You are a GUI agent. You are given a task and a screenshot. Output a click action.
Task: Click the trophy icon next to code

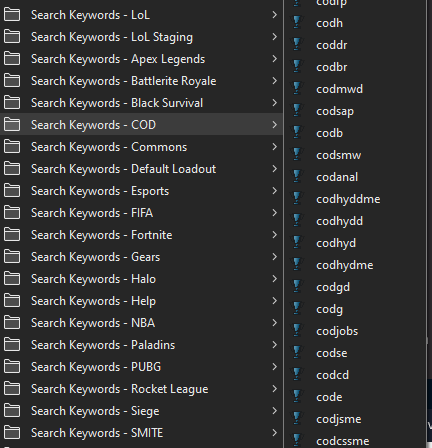(x=297, y=397)
